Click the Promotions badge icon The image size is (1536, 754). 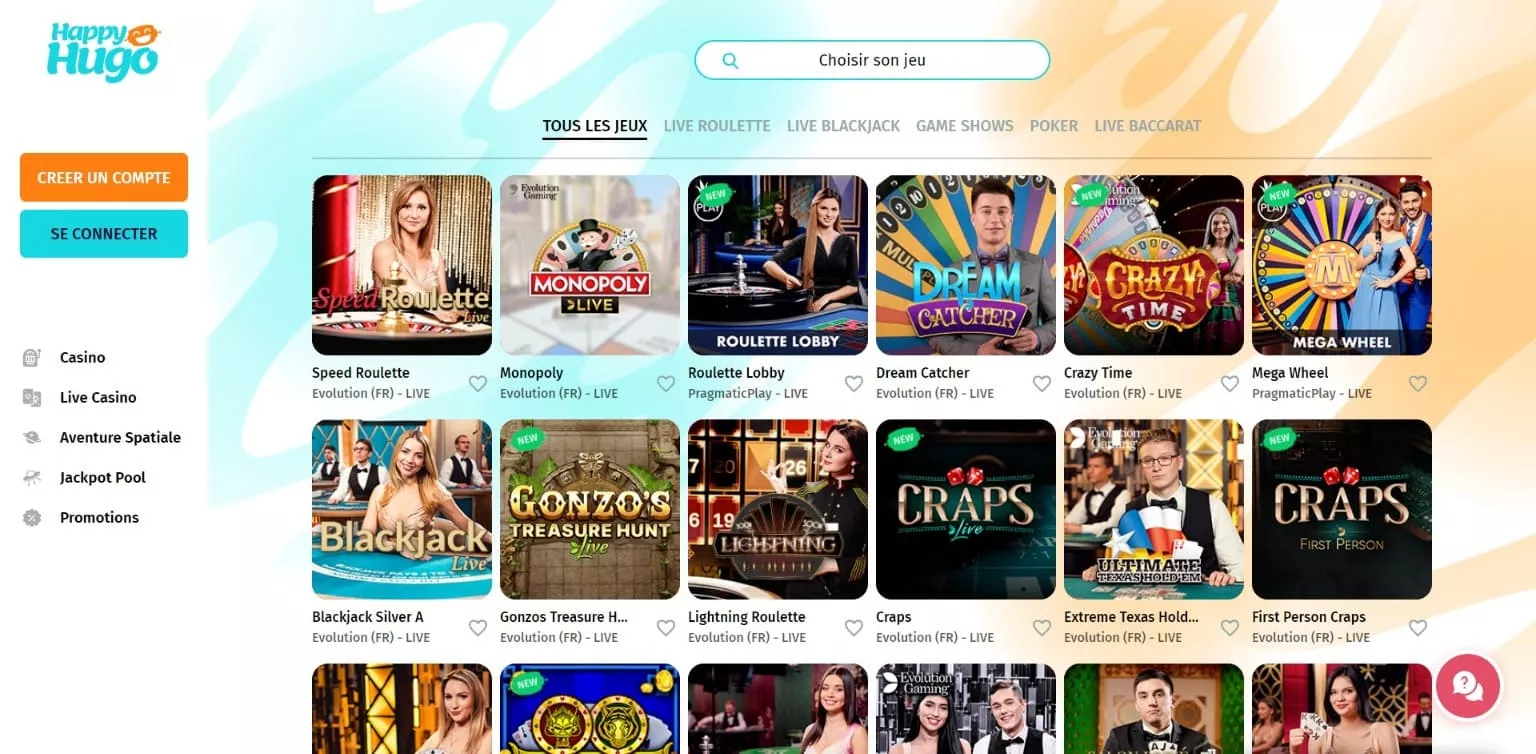tap(32, 517)
